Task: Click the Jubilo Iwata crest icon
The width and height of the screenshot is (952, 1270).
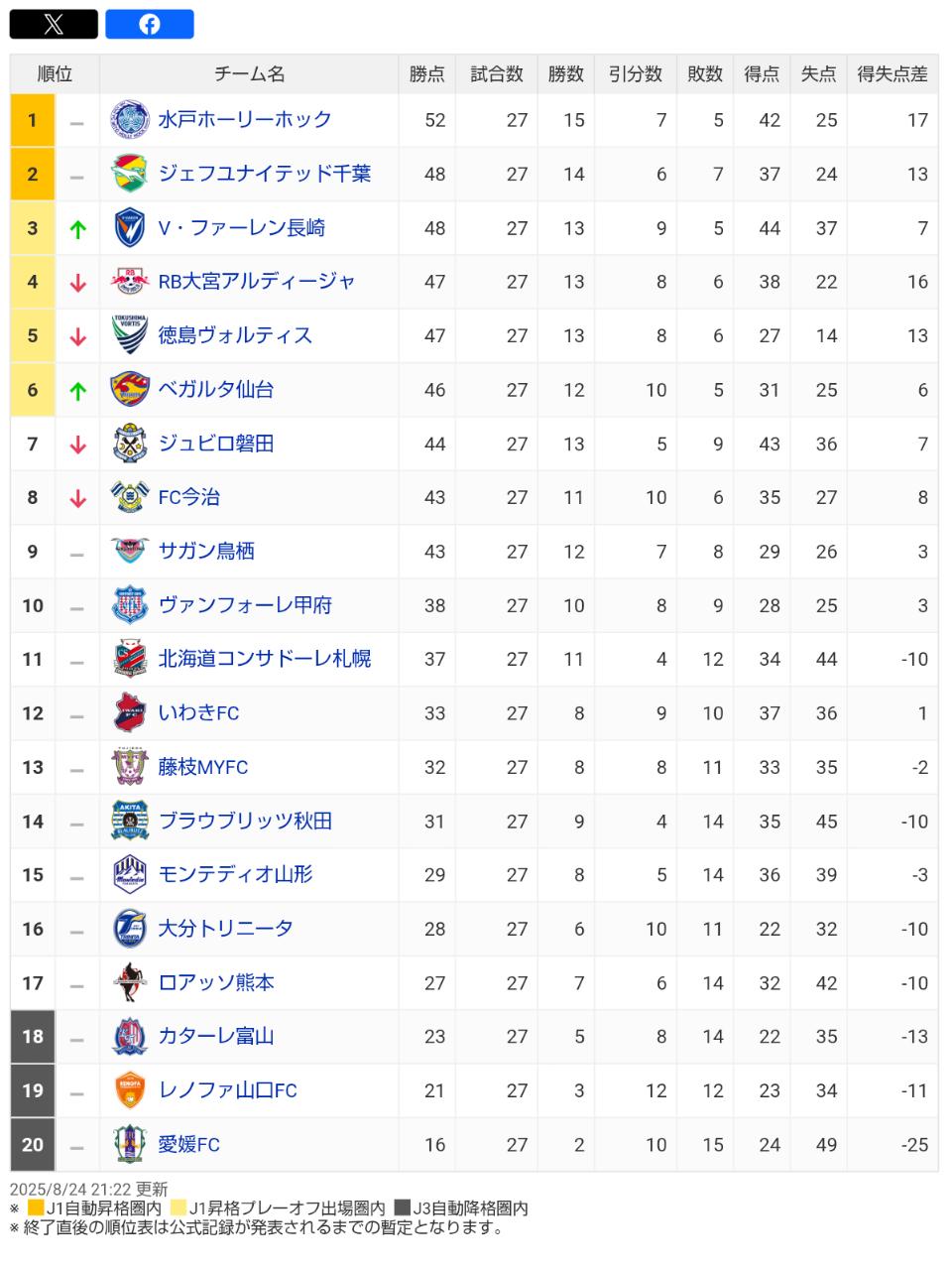Action: (x=129, y=444)
